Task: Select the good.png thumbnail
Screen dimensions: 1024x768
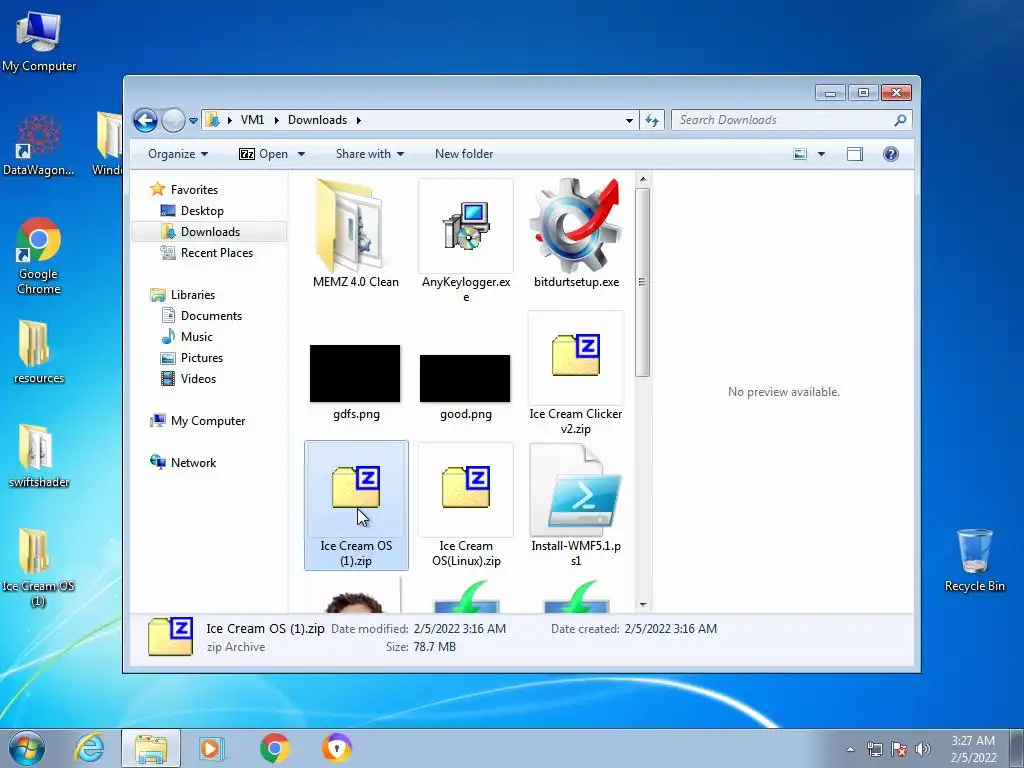Action: (x=465, y=379)
